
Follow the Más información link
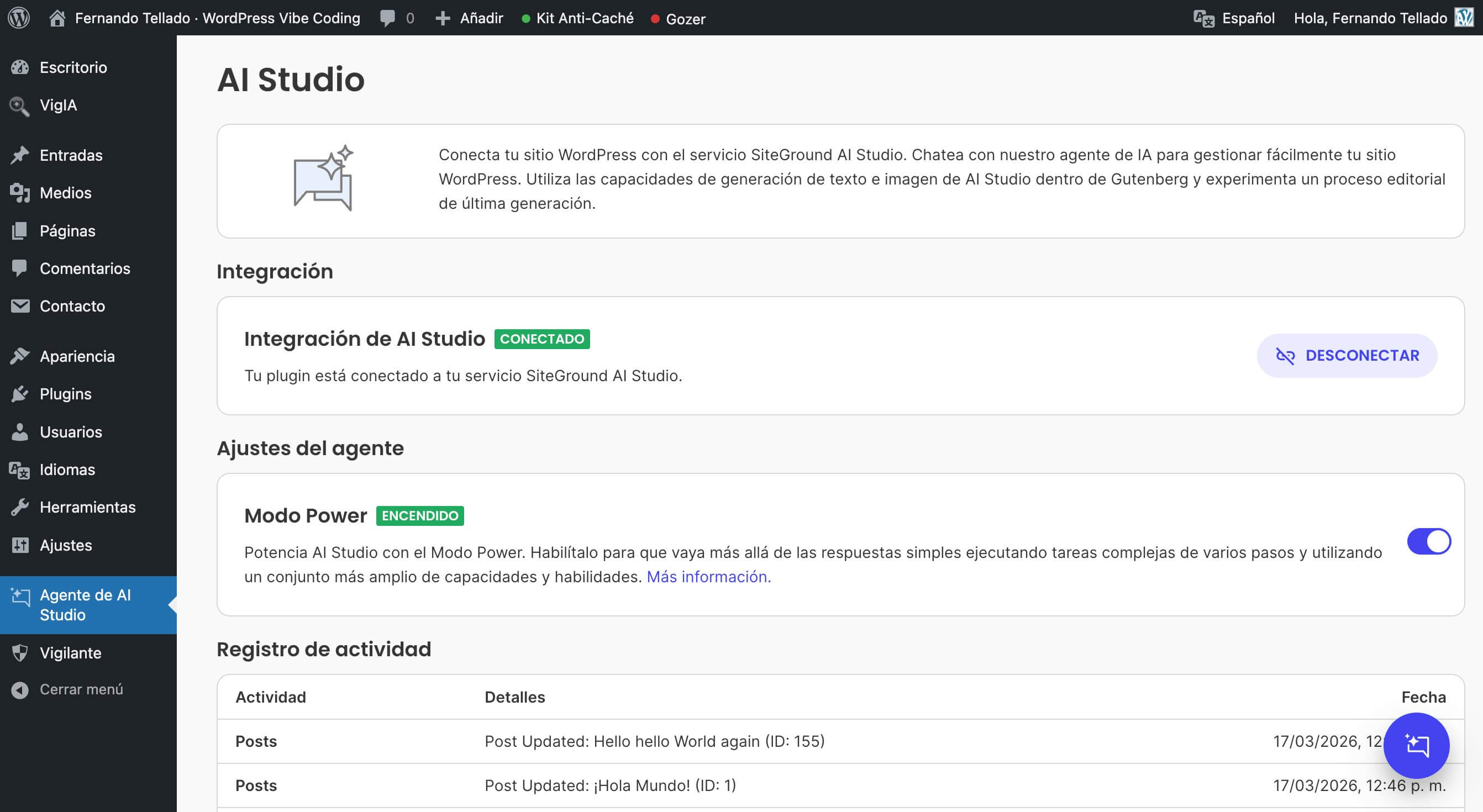[709, 577]
